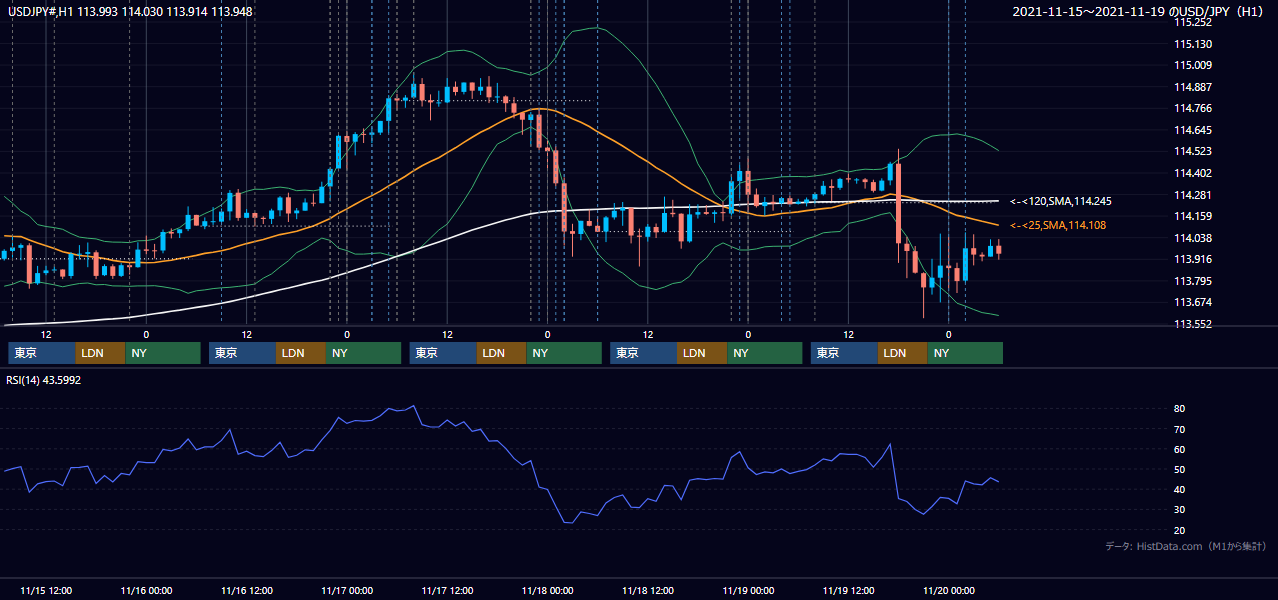The width and height of the screenshot is (1278, 600).
Task: Select the 25 SMA 114.108 label
Action: [1058, 225]
